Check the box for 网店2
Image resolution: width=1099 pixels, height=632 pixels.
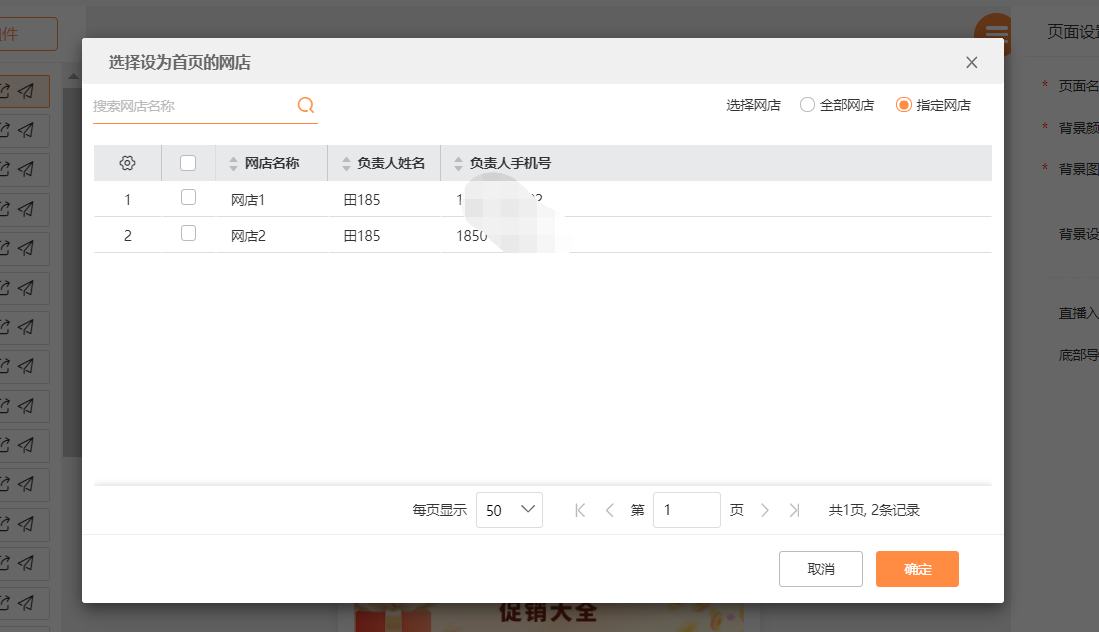point(188,233)
